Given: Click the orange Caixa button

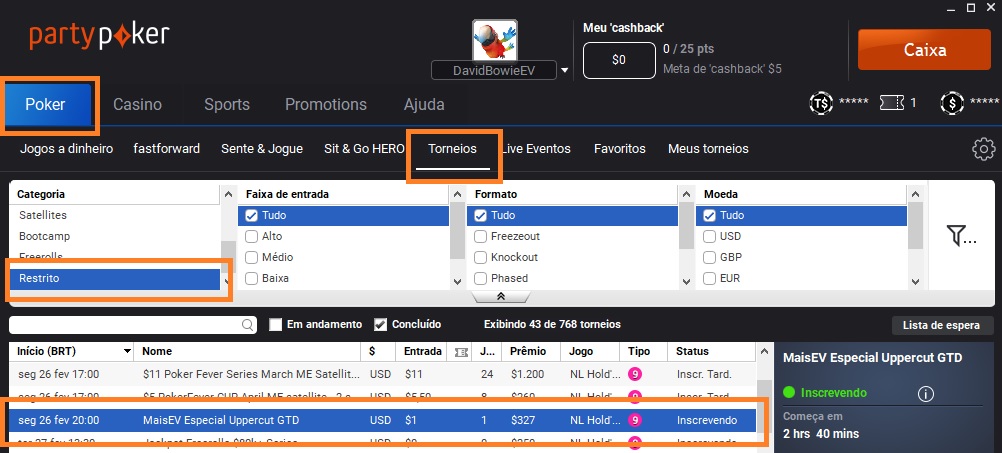Looking at the screenshot, I should [x=925, y=49].
